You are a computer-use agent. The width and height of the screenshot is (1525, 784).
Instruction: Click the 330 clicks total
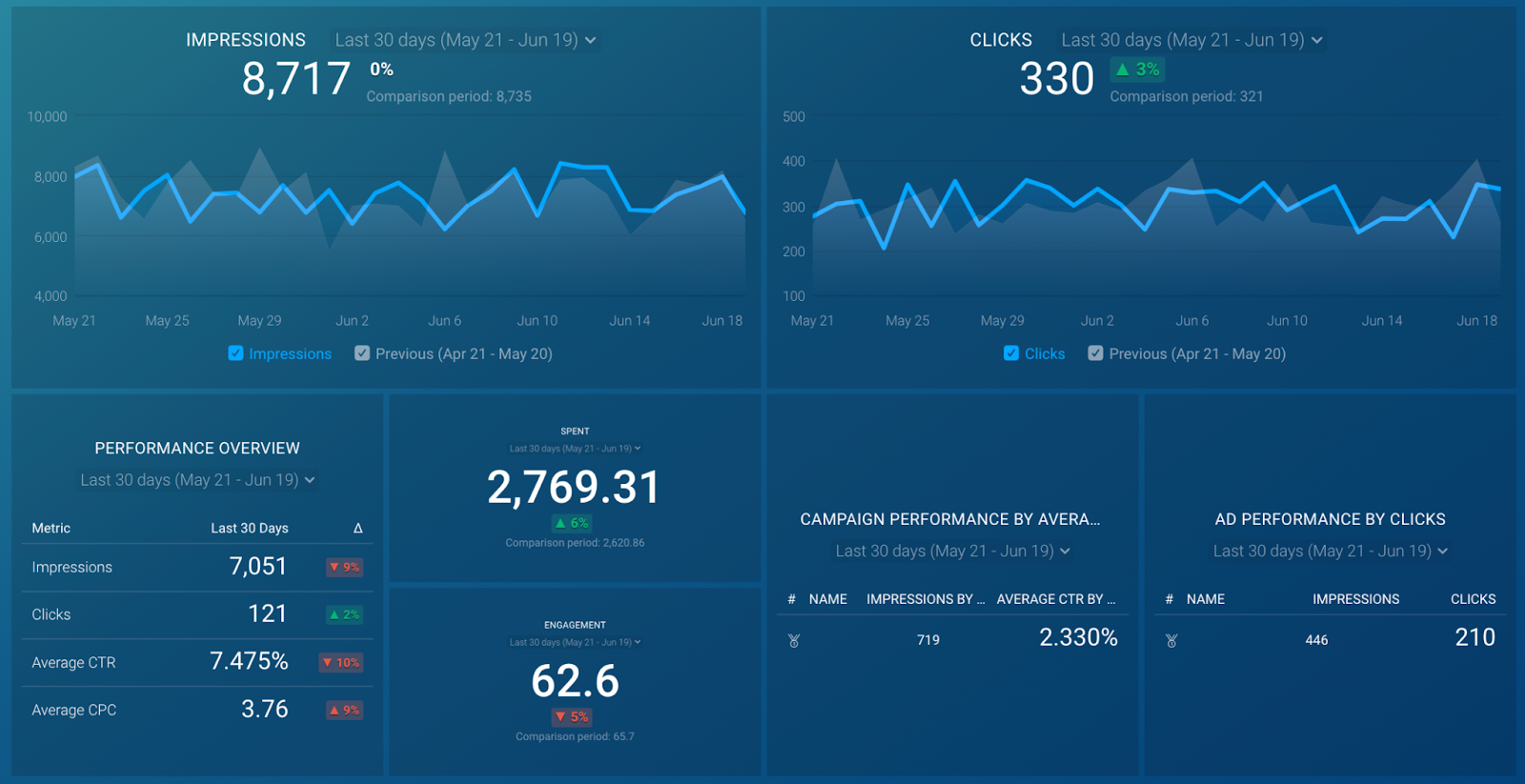pyautogui.click(x=1057, y=79)
